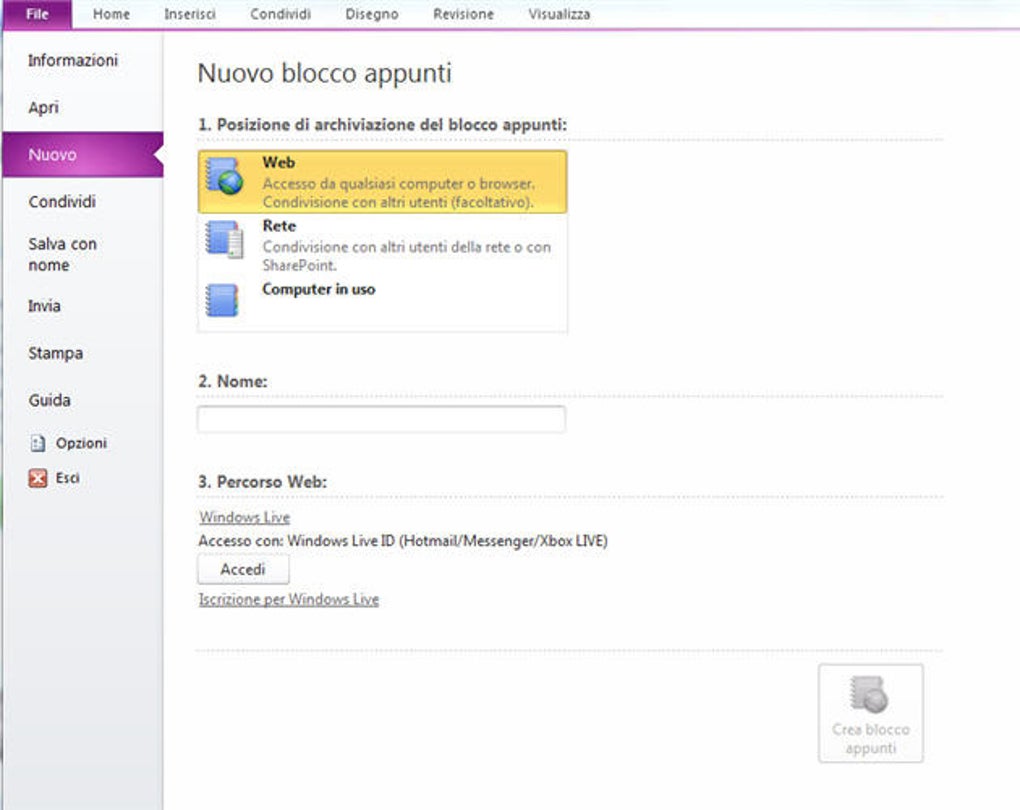Click the Rete network notebook icon
Screen dimensions: 1020x810
click(224, 239)
